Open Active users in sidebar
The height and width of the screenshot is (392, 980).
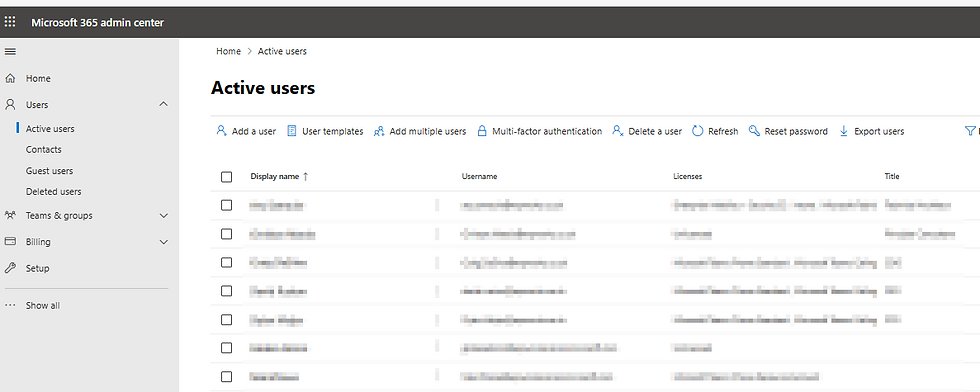coord(50,129)
